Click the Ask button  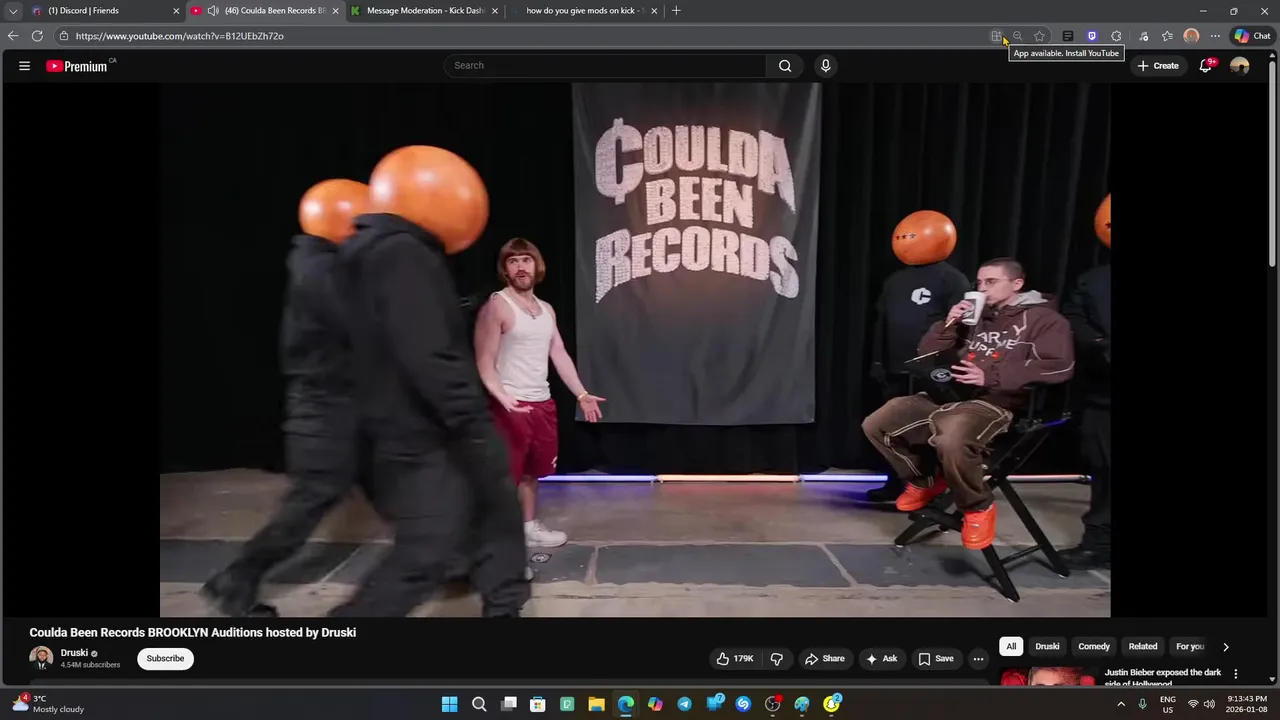(x=882, y=659)
